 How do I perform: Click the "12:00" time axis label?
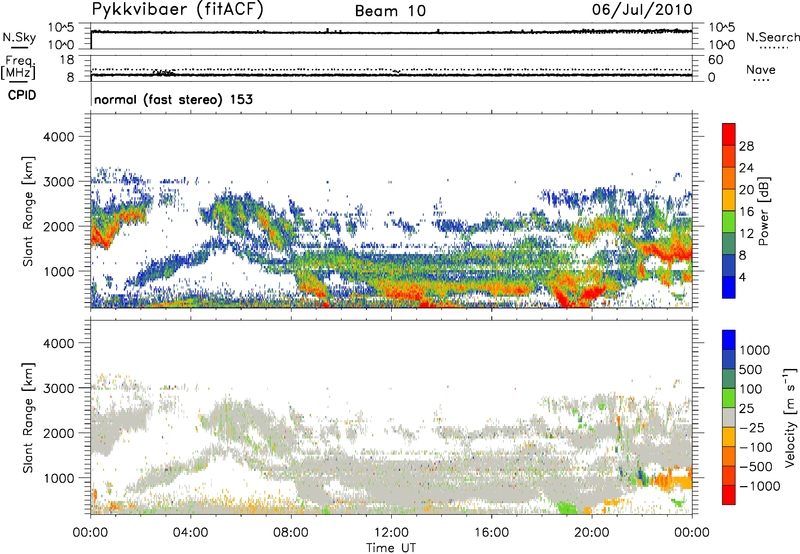[391, 533]
